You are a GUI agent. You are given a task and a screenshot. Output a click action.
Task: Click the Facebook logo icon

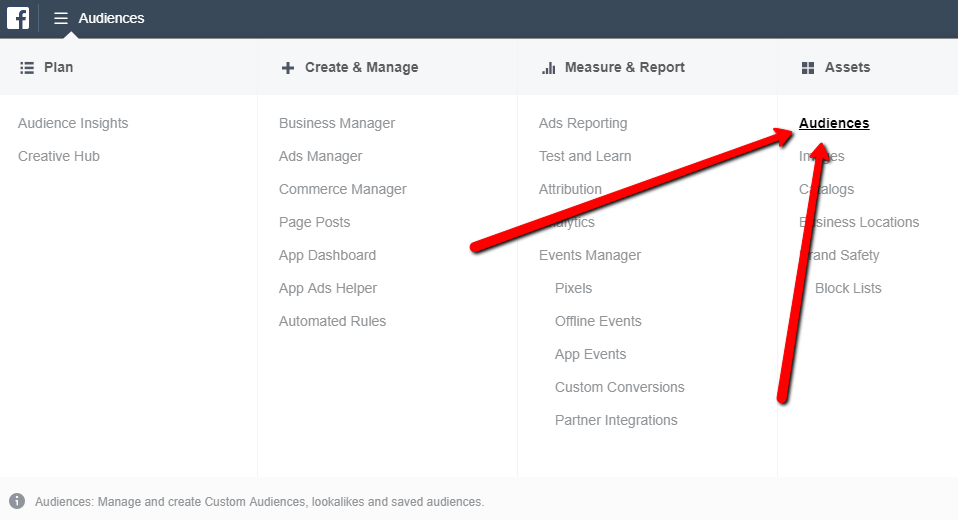[x=18, y=18]
